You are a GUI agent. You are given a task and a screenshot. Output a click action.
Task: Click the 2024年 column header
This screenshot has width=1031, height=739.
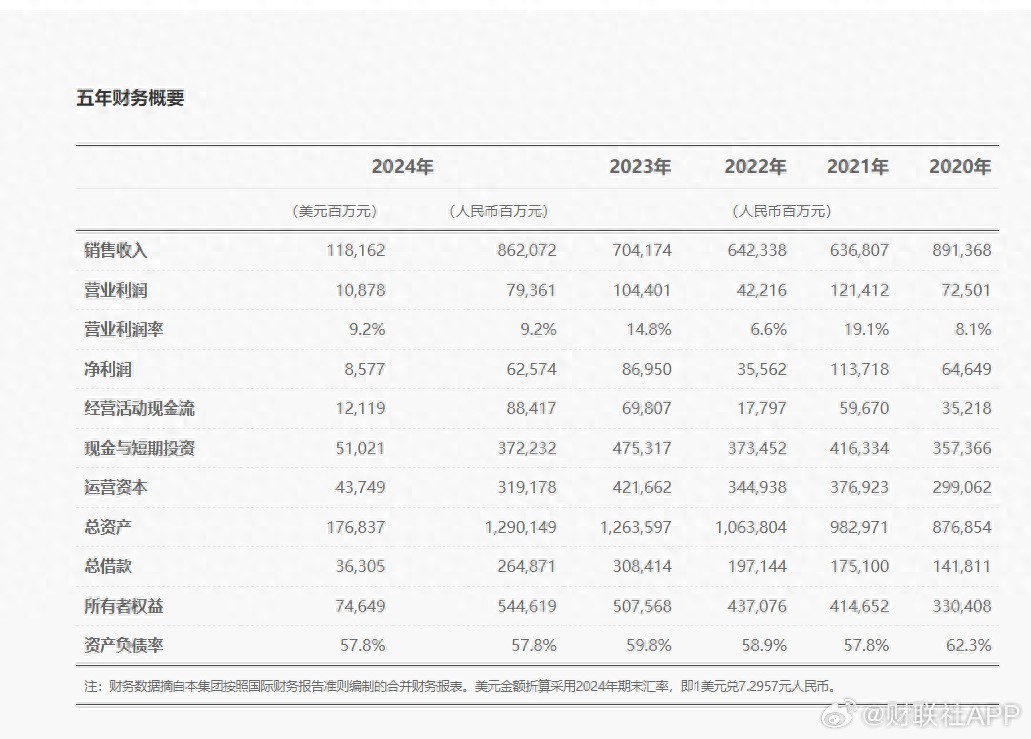click(402, 167)
